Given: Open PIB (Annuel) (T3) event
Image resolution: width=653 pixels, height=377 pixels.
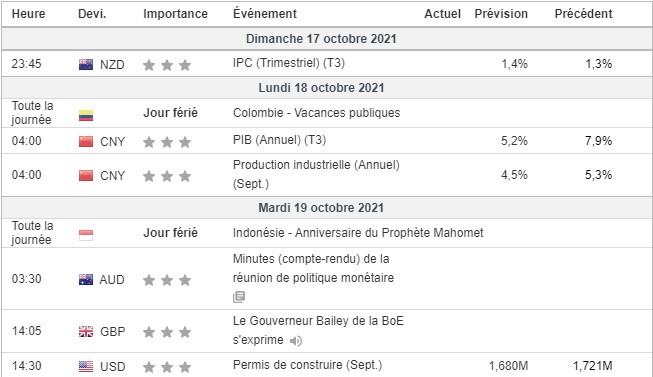Looking at the screenshot, I should [x=279, y=140].
